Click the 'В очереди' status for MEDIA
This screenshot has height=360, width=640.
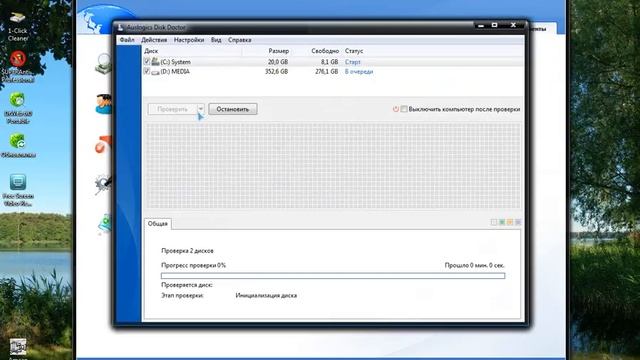[359, 71]
